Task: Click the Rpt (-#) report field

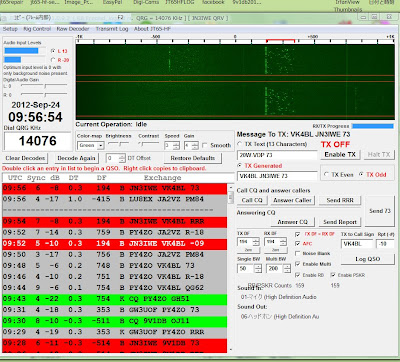Action: 385,244
